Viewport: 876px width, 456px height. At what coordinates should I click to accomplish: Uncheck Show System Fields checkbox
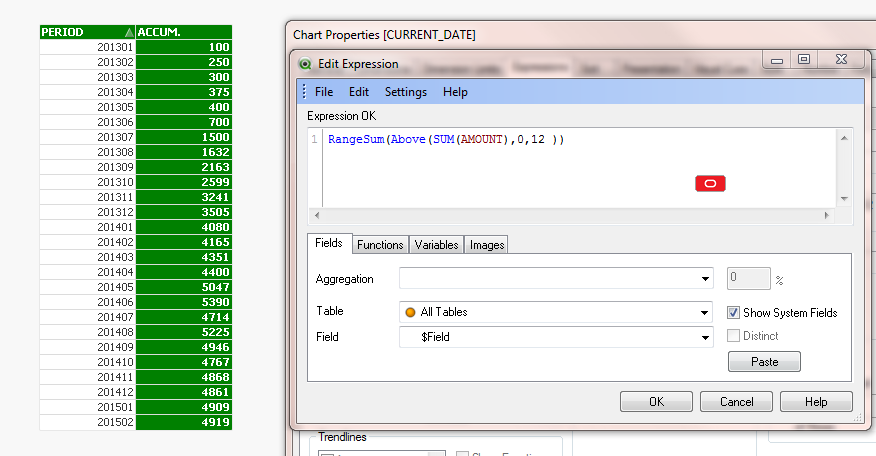(734, 313)
